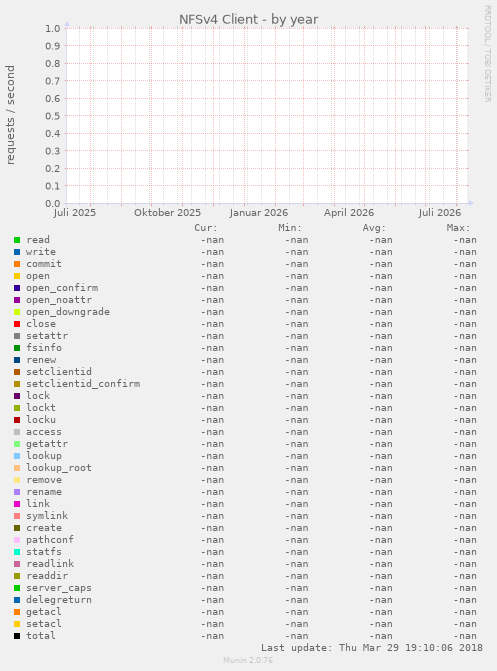The image size is (497, 671).
Task: Click the Munin 2.0.76 footer text
Action: [248, 660]
